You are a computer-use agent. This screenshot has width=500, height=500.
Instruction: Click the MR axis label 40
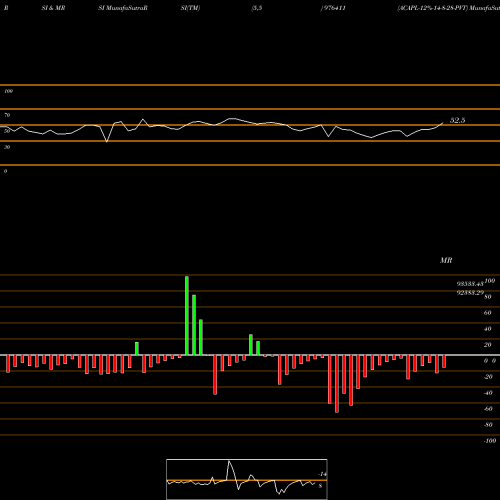point(487,329)
